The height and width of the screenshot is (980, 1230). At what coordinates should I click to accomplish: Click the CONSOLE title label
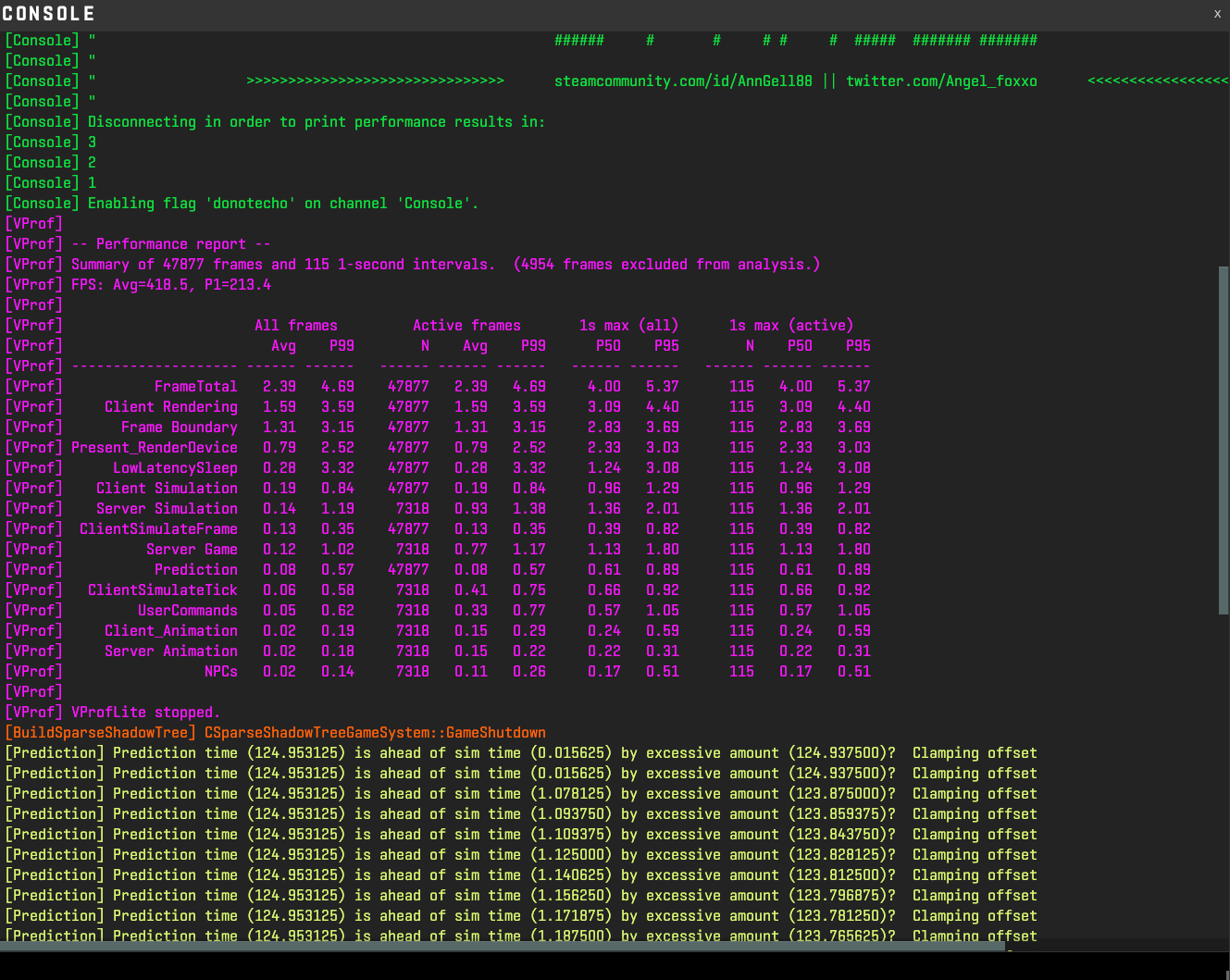pos(49,14)
